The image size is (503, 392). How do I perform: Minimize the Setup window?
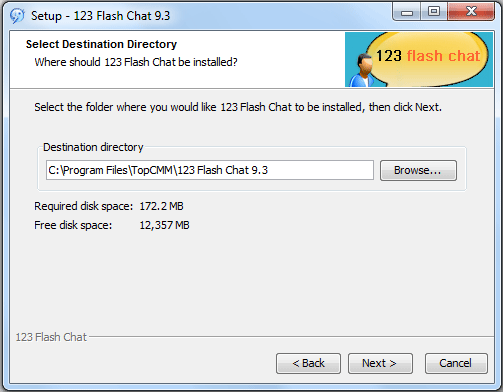coord(407,12)
